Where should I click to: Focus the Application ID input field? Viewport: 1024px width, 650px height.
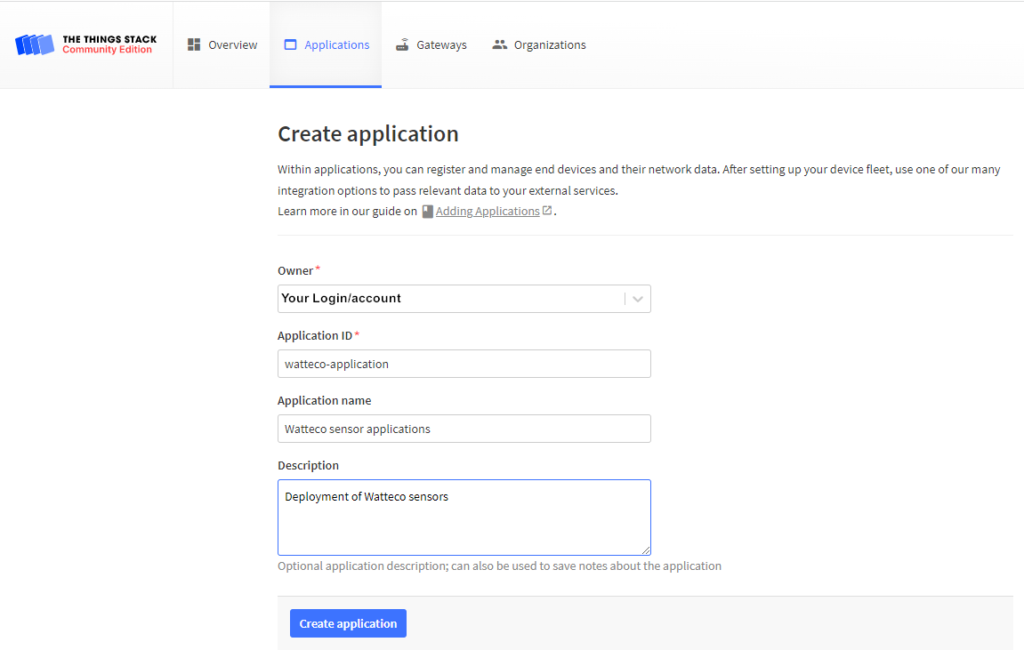[464, 364]
